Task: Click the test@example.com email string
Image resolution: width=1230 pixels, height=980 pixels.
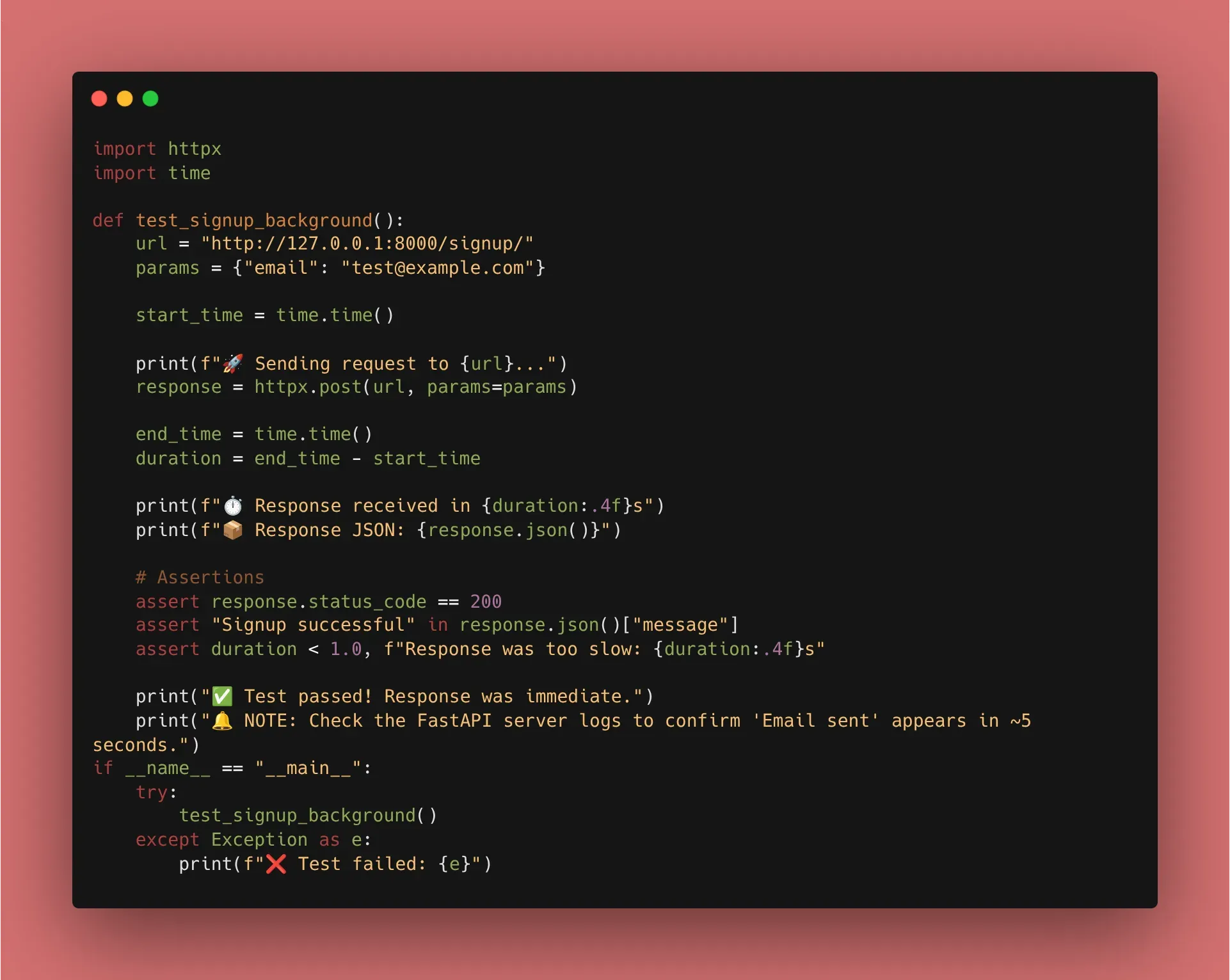Action: pyautogui.click(x=438, y=268)
